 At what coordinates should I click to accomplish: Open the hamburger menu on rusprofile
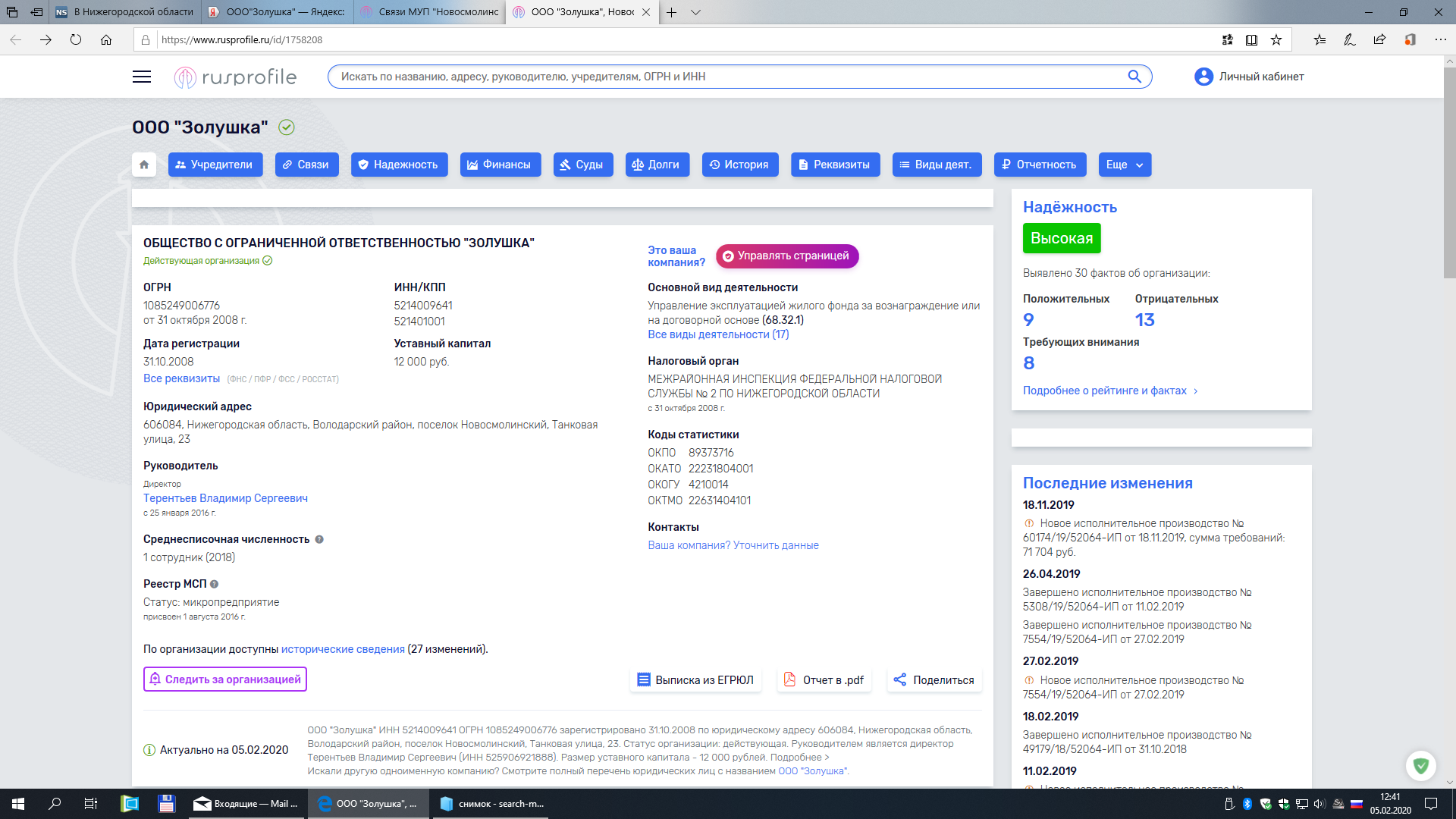coord(142,77)
